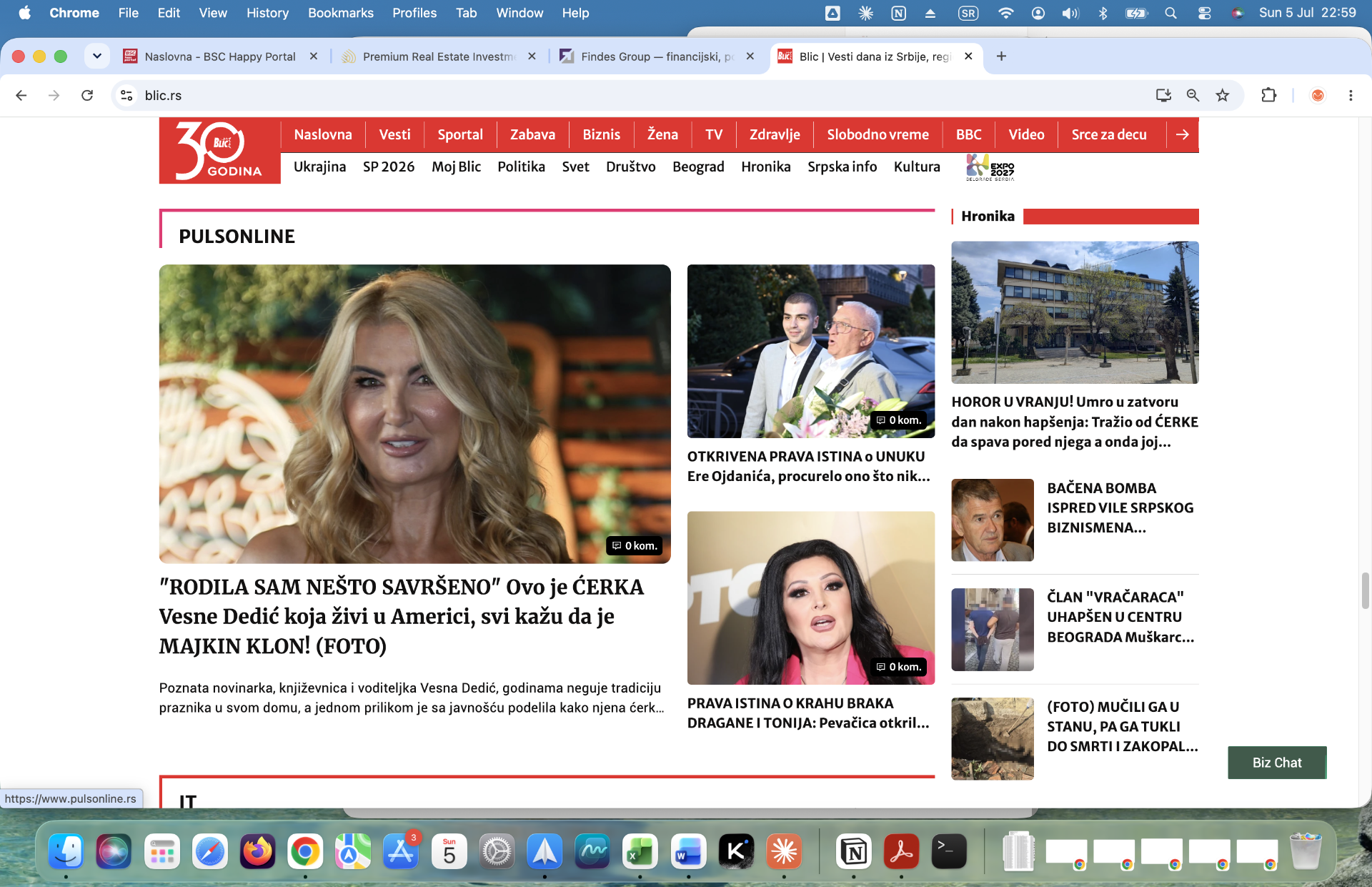Open the HOROR U VRANJU article image
1372x887 pixels.
point(1075,312)
